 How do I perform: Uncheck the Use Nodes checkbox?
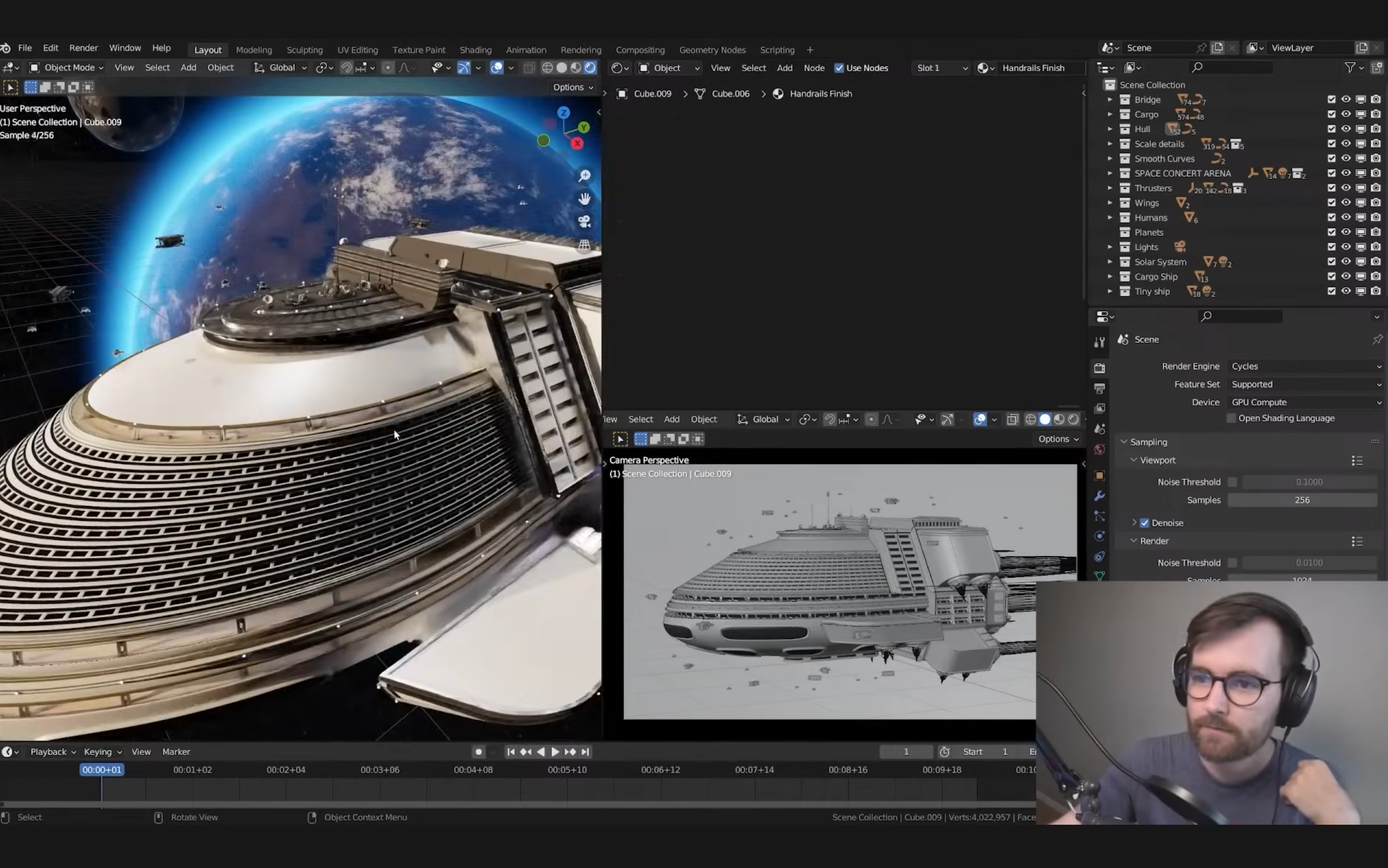click(839, 68)
